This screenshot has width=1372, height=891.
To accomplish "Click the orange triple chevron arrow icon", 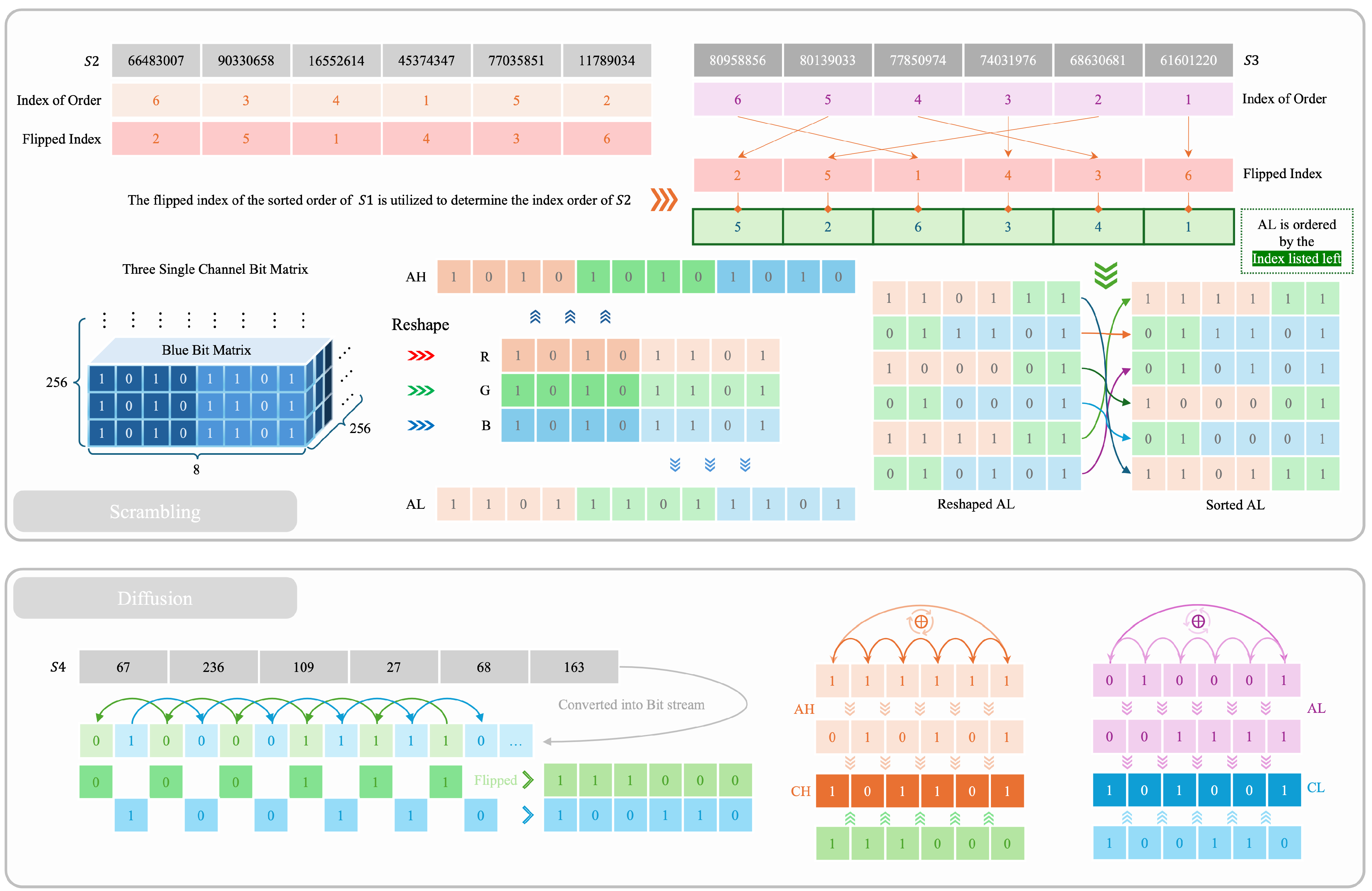I will pos(664,200).
